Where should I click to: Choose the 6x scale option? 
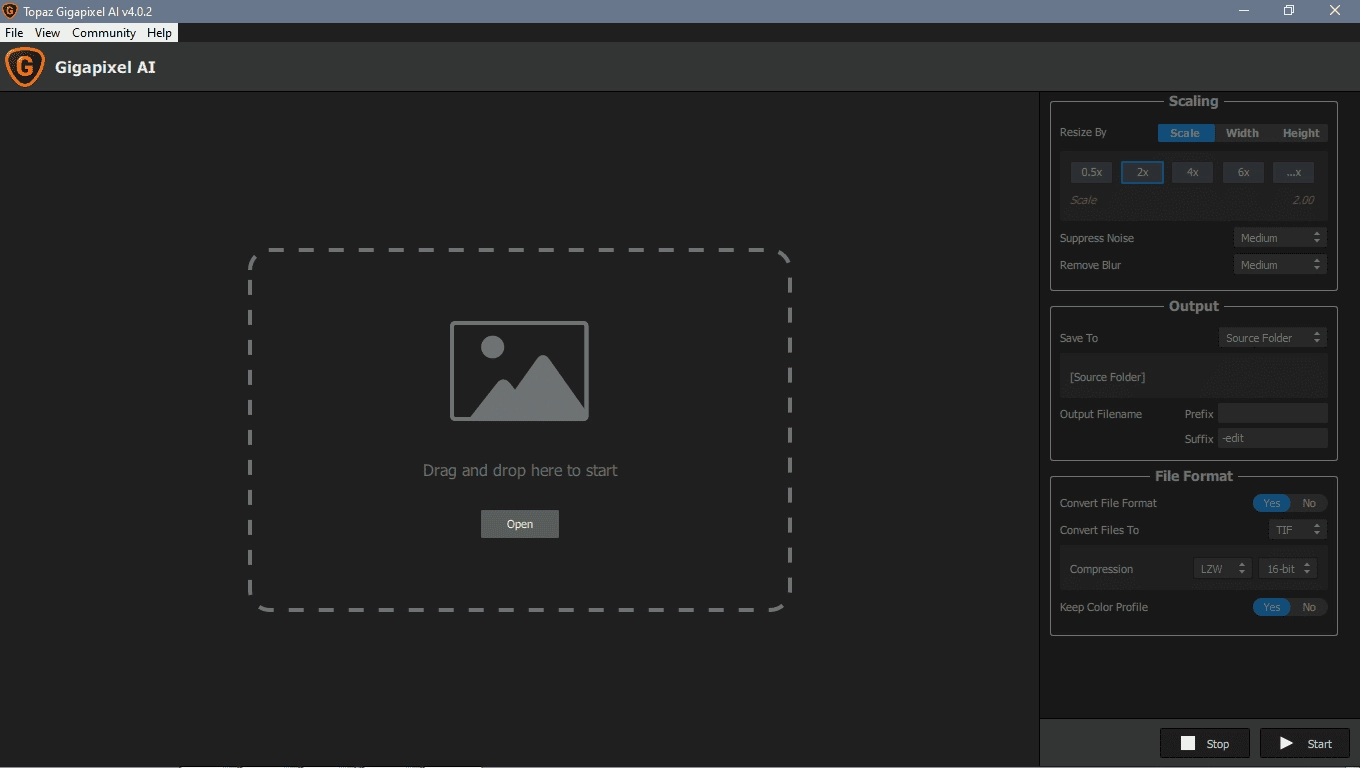pyautogui.click(x=1243, y=172)
